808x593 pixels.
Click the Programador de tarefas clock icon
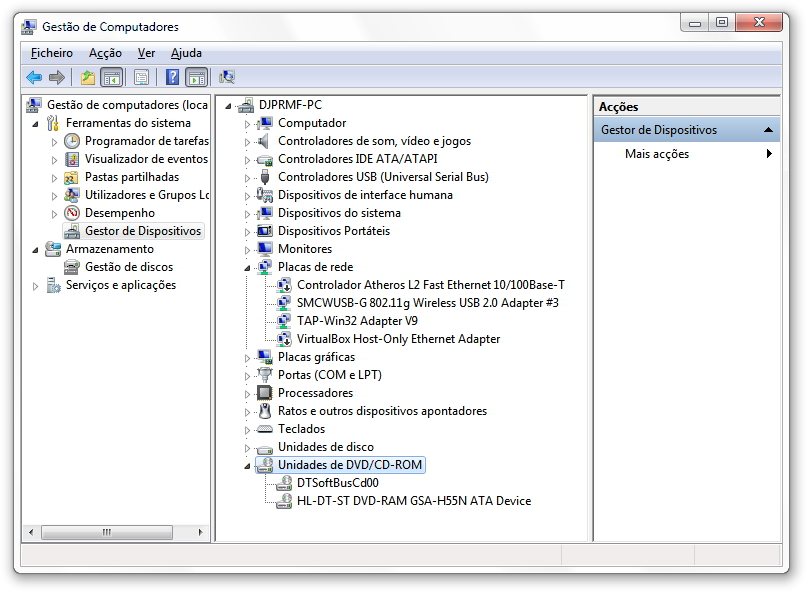(72, 141)
